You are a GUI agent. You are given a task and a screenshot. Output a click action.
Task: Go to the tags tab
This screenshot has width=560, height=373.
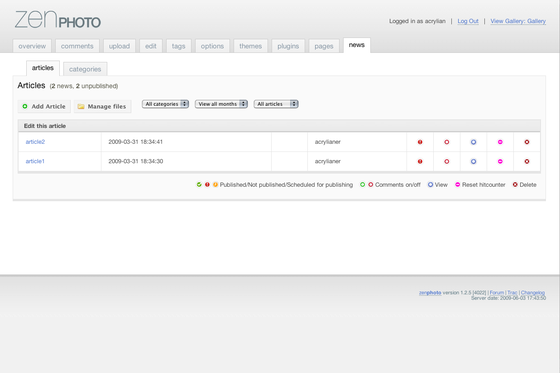pyautogui.click(x=179, y=46)
